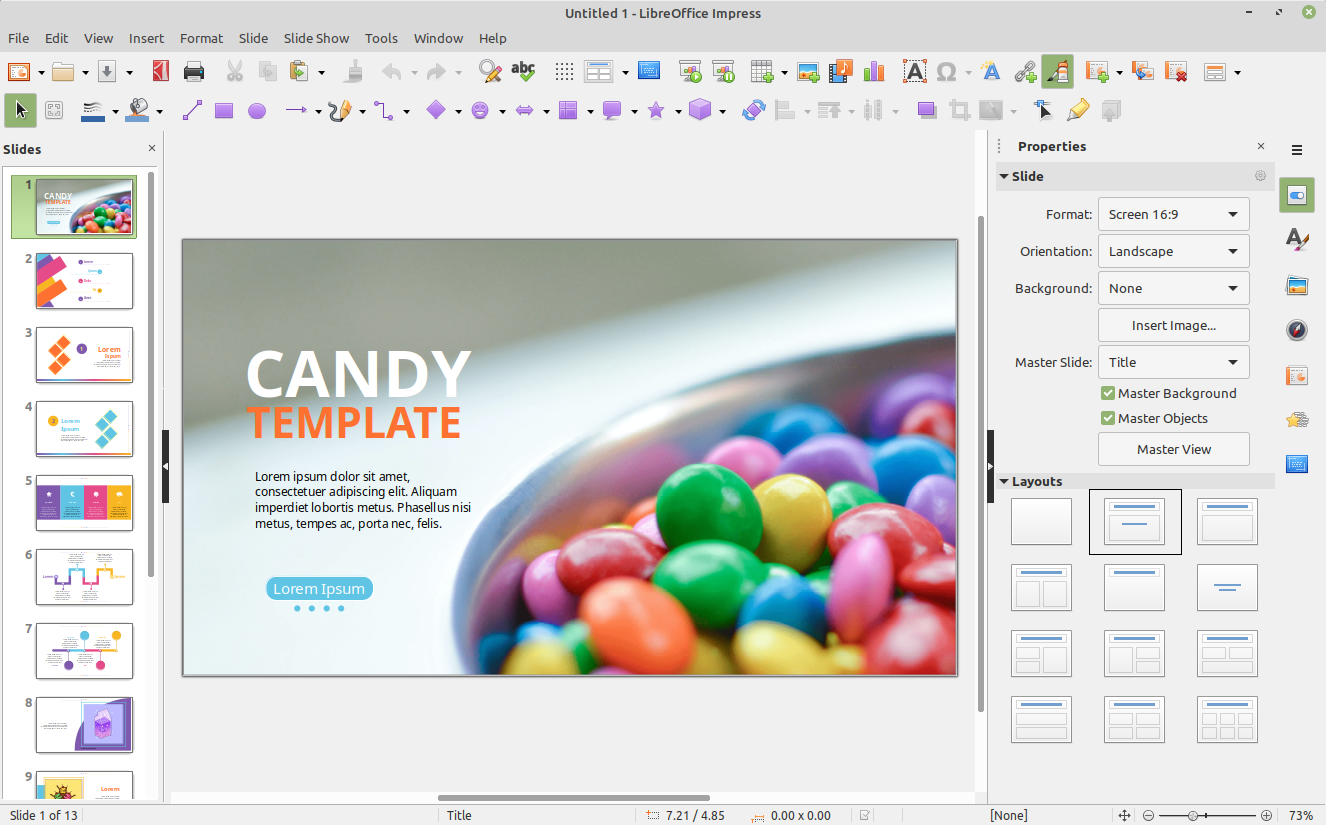Open the Orientation dropdown set to Landscape
Image resolution: width=1326 pixels, height=825 pixels.
click(x=1173, y=251)
